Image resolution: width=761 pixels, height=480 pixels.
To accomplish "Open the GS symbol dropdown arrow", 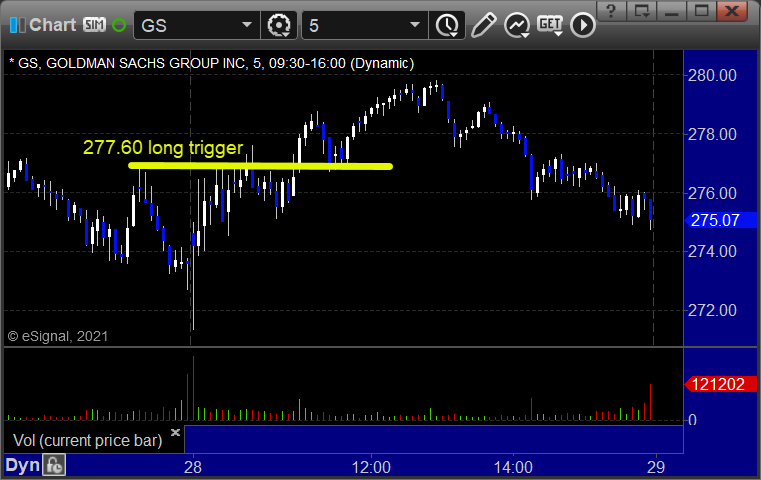I will [x=247, y=25].
